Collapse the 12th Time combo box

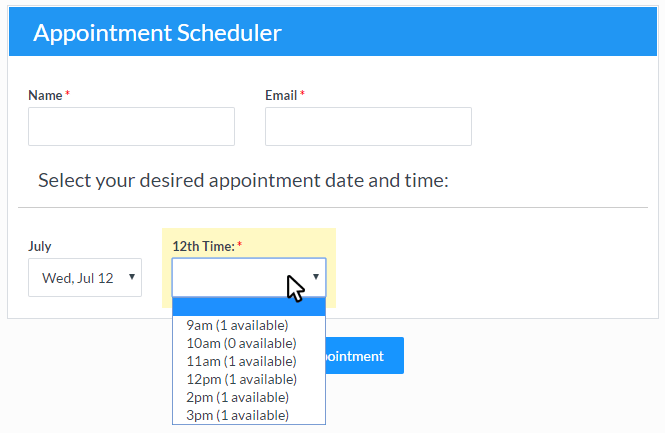(x=249, y=277)
